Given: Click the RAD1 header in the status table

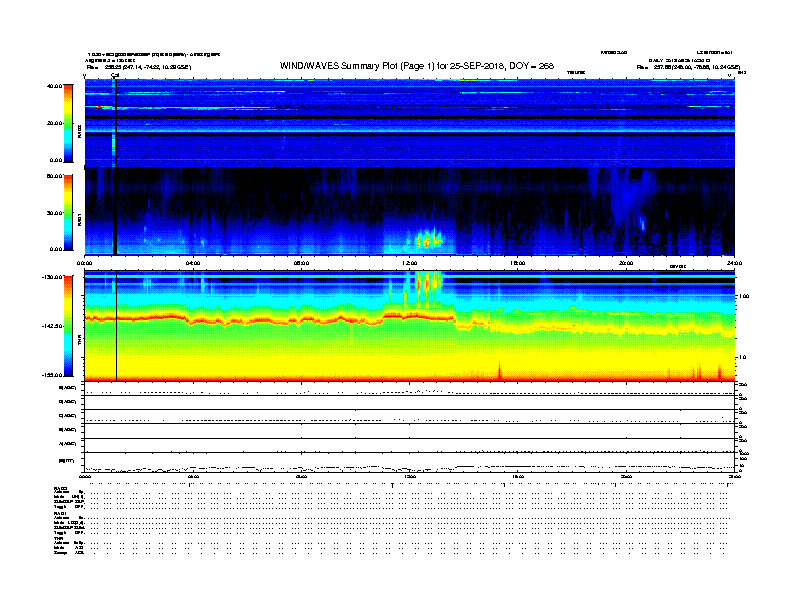Looking at the screenshot, I should pos(60,514).
